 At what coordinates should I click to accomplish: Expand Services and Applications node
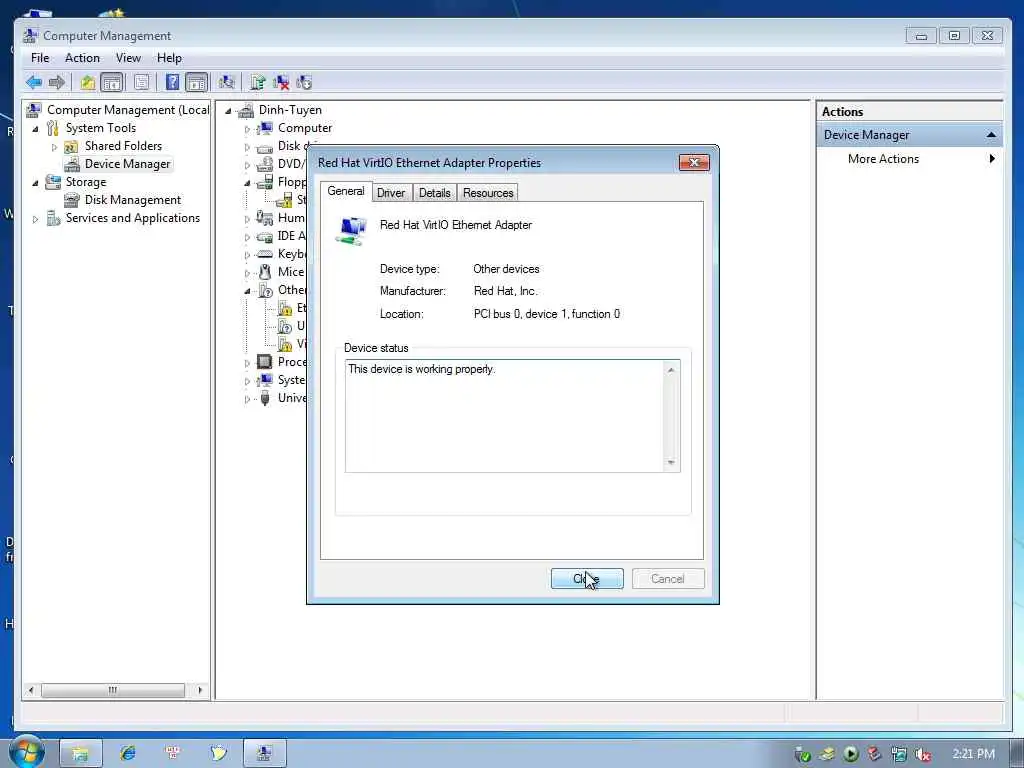click(x=35, y=219)
